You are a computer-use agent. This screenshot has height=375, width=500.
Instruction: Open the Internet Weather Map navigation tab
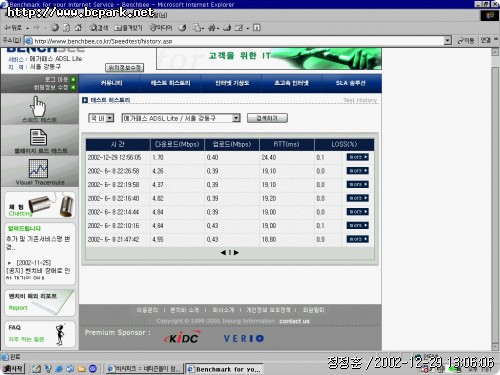pyautogui.click(x=232, y=83)
